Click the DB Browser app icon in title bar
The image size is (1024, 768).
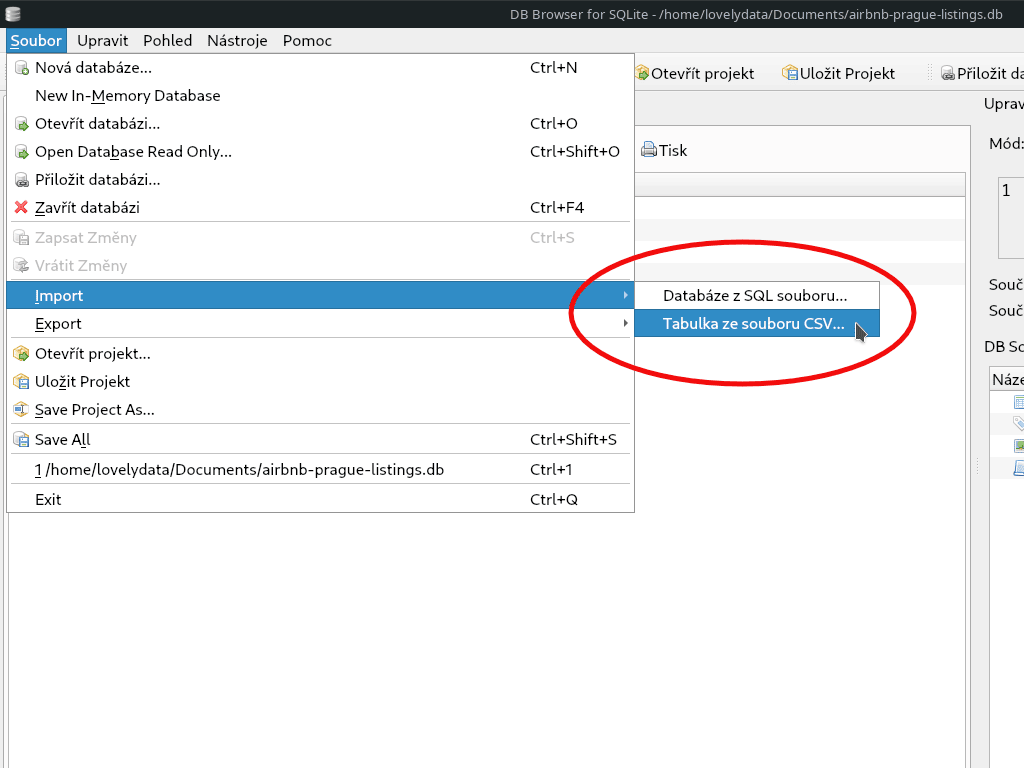pos(12,13)
